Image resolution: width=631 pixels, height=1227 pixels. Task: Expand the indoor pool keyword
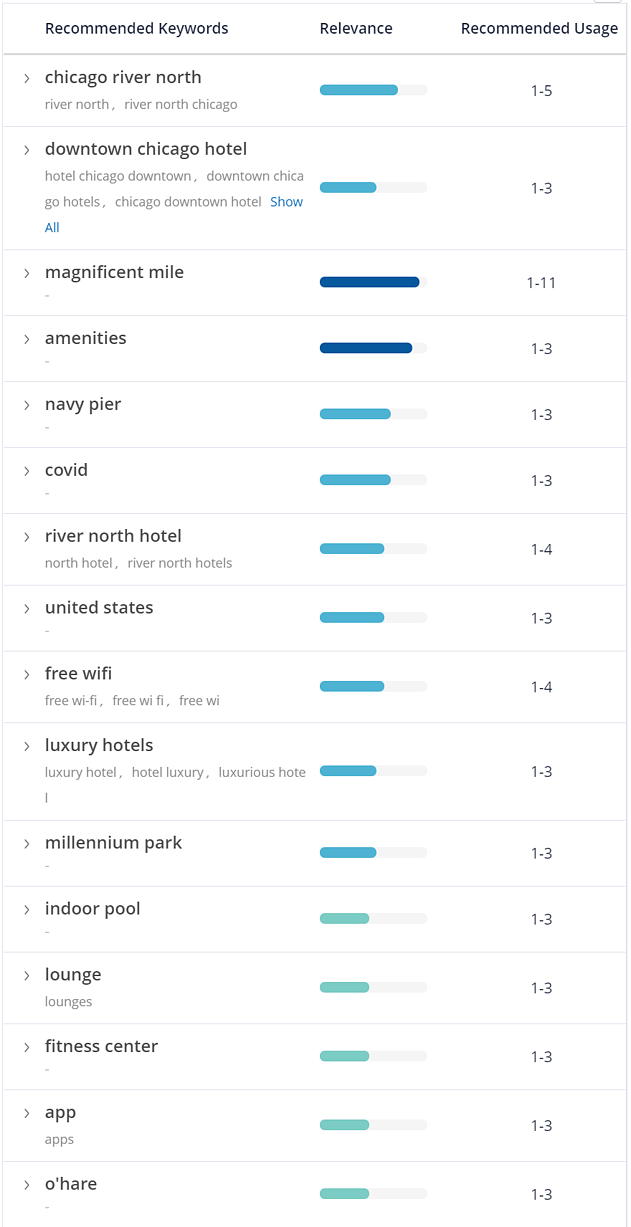(x=27, y=909)
